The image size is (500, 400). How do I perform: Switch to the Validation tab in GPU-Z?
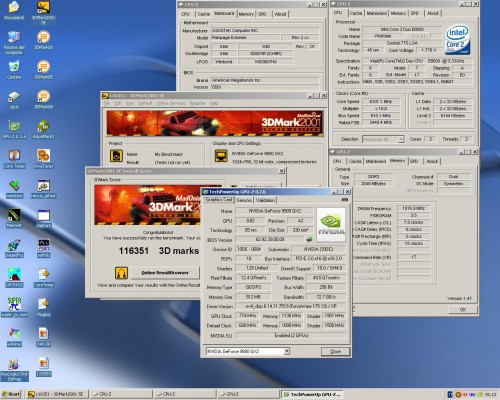265,200
